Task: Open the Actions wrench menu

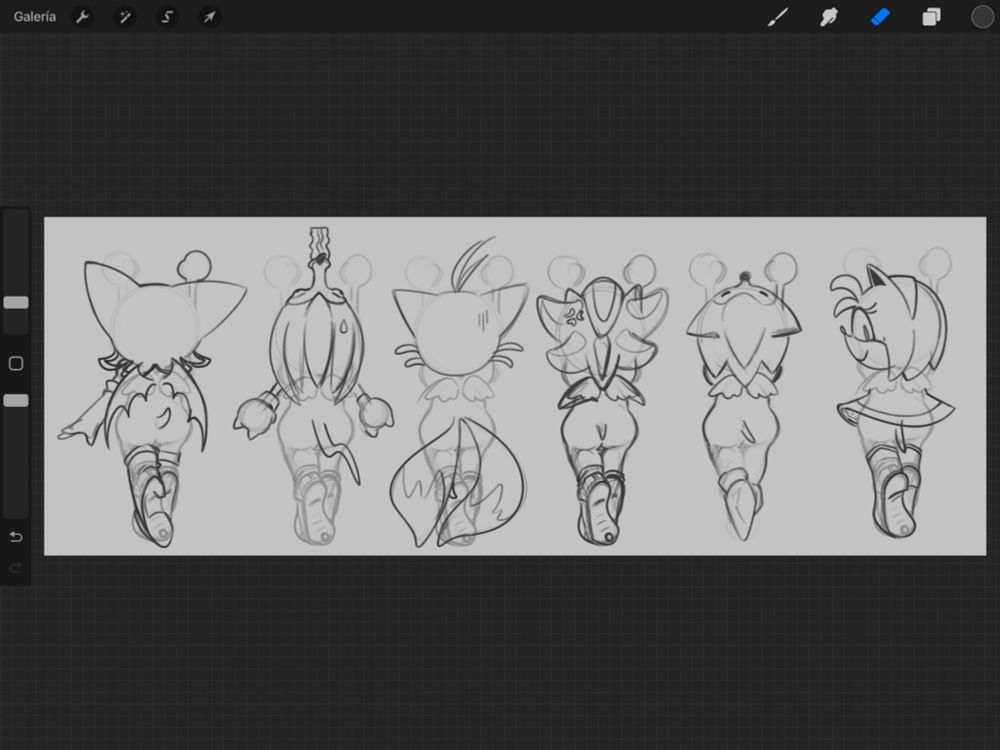Action: point(82,17)
